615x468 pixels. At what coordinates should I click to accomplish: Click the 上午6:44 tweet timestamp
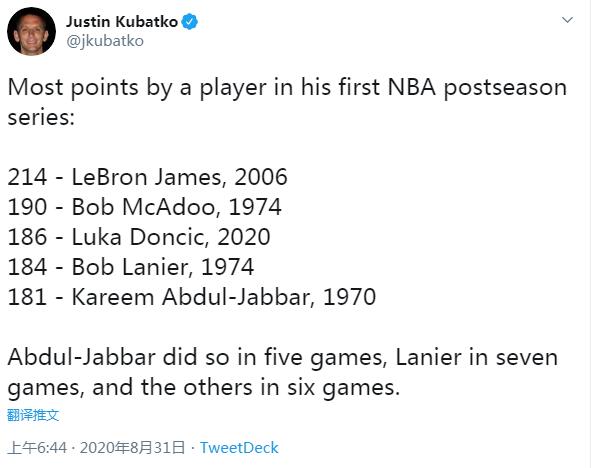[x=37, y=448]
